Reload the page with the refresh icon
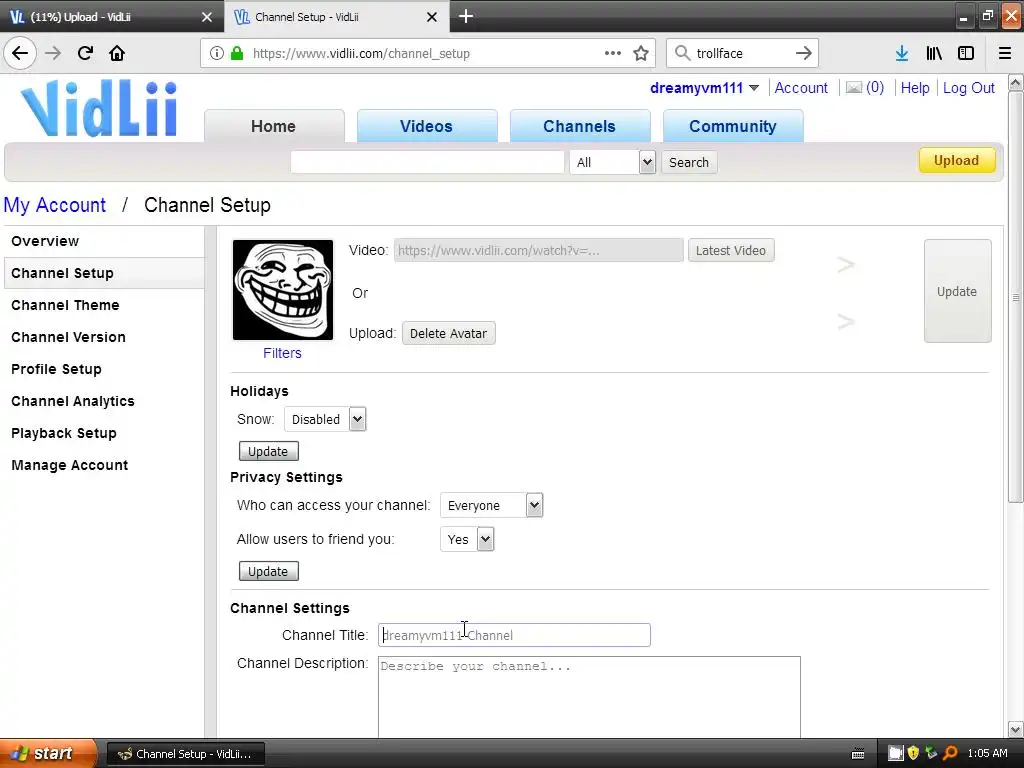1024x768 pixels. [x=85, y=53]
